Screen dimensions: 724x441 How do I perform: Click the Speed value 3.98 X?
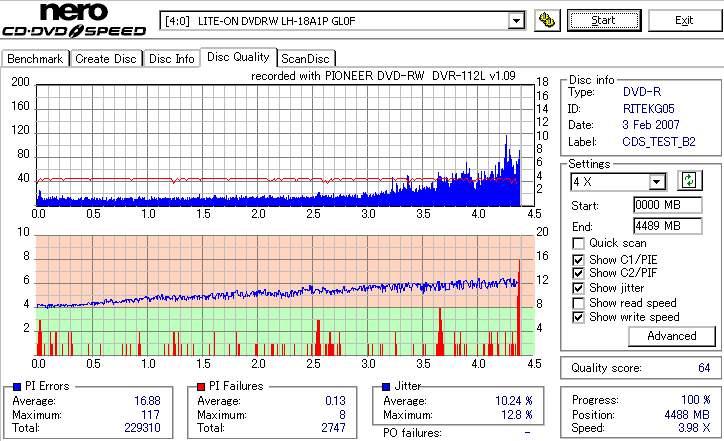coord(694,428)
